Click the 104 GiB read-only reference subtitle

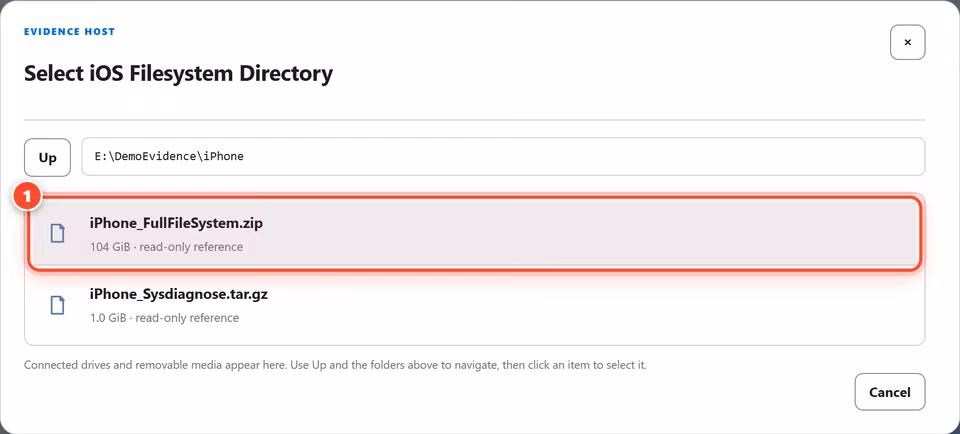(166, 247)
